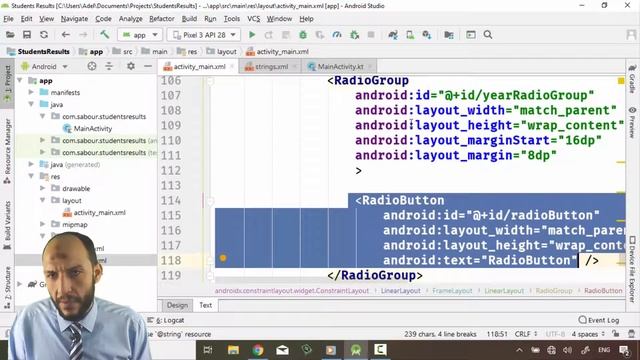Switch to strings.xml editor tab
Screen dimensions: 640x360
tap(271, 67)
